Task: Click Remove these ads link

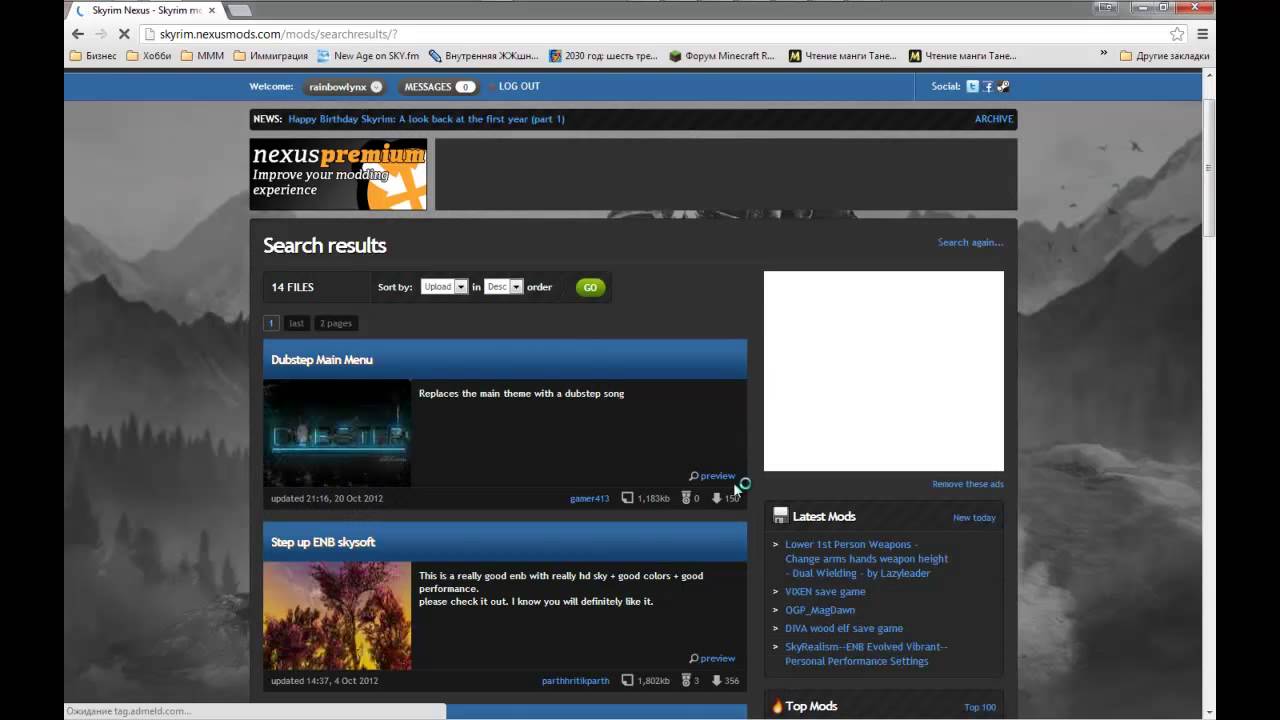Action: 968,484
